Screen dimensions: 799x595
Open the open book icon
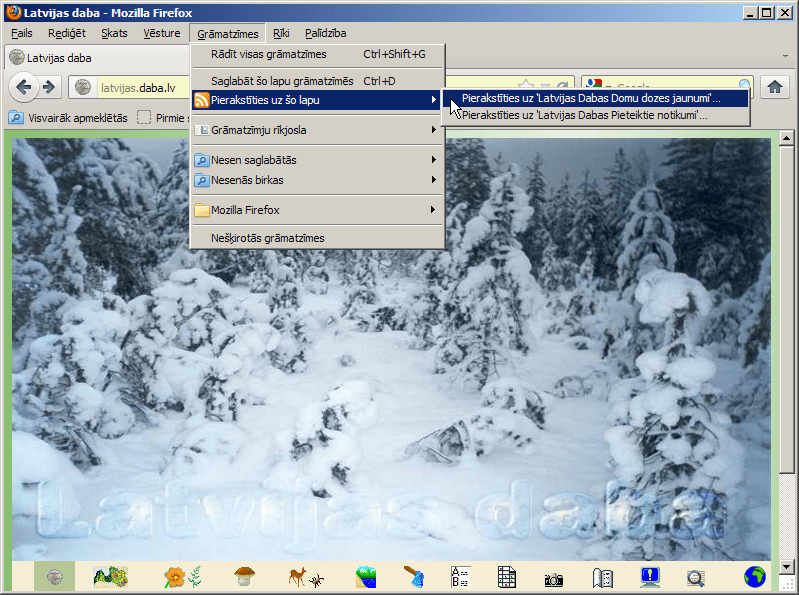pyautogui.click(x=602, y=578)
